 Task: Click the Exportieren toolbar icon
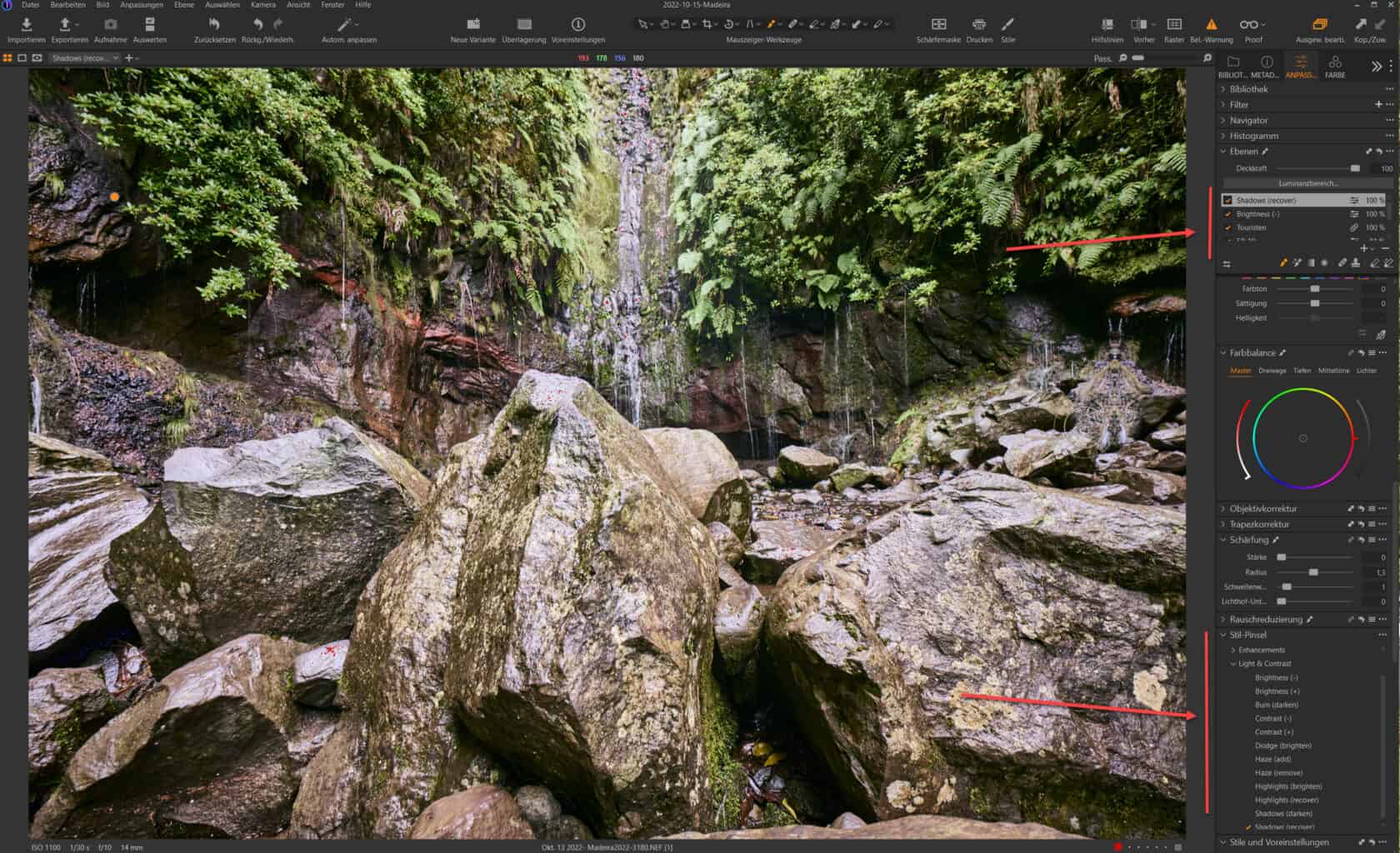66,24
